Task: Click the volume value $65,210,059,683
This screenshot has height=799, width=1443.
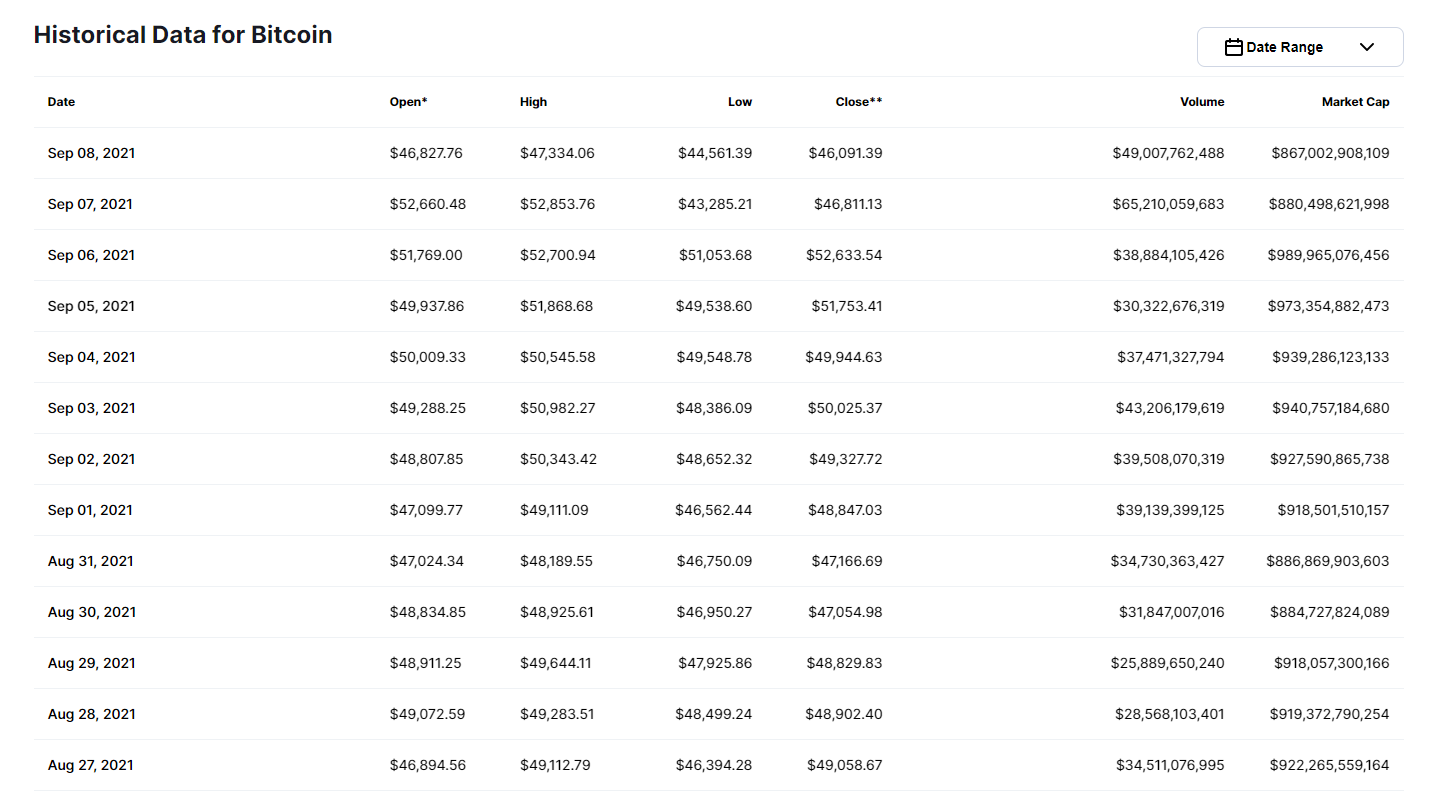Action: 1169,204
